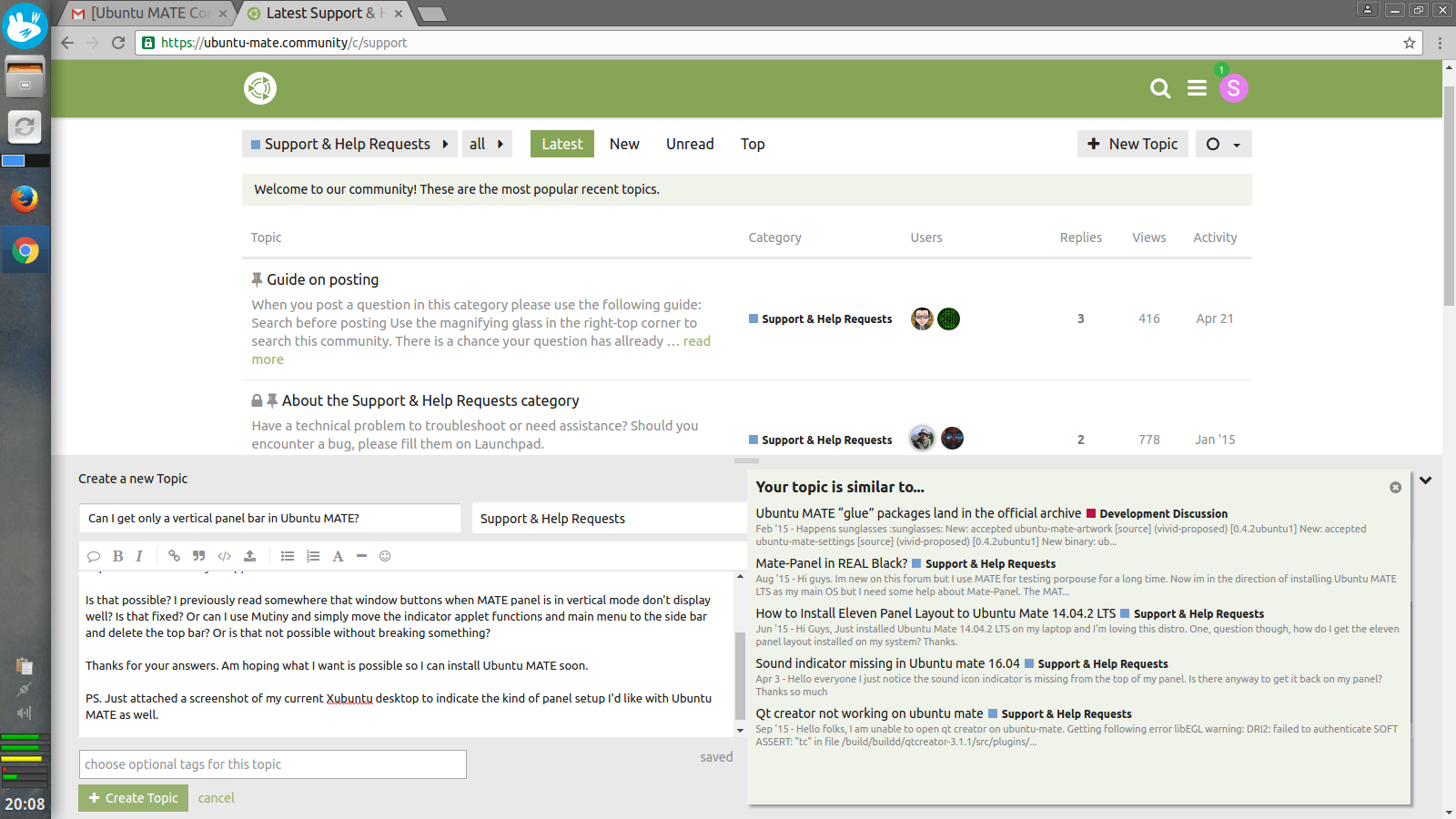Go to Ubuntu MATE community home logo
The width and height of the screenshot is (1456, 819).
(x=260, y=88)
